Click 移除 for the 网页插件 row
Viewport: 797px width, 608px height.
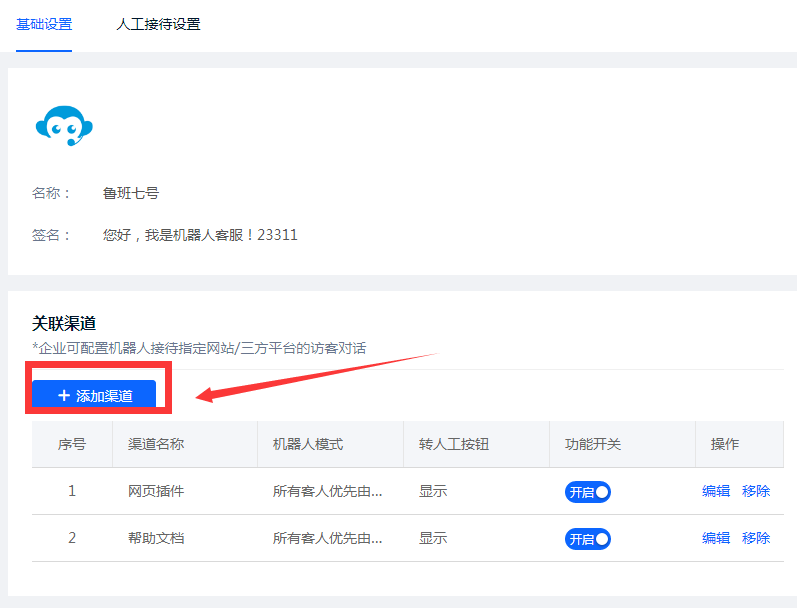tap(756, 491)
